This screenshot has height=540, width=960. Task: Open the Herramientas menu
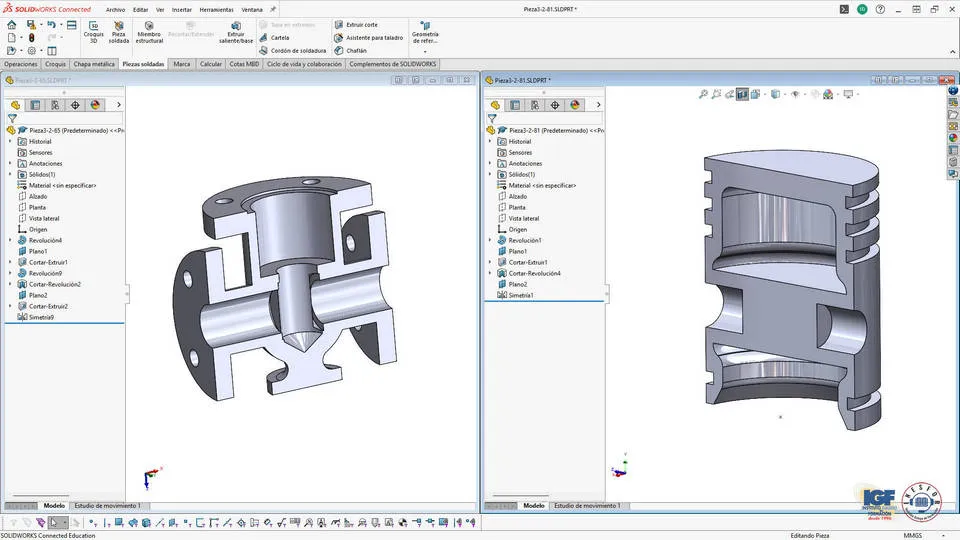216,10
